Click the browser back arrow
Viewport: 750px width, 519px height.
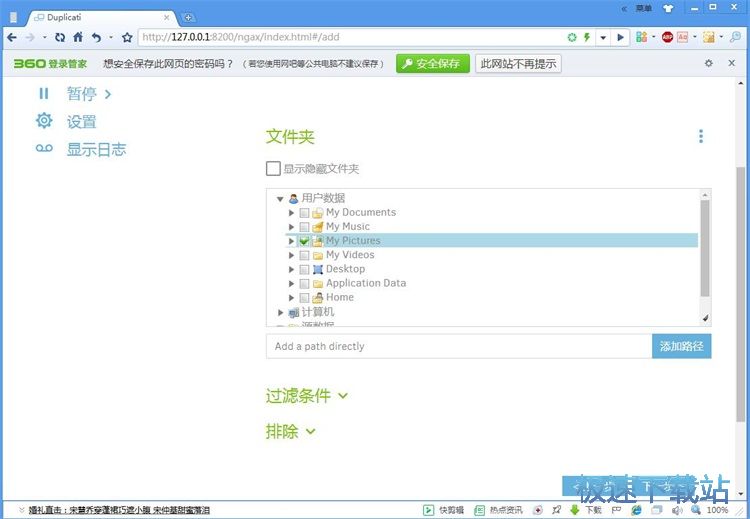tap(12, 37)
